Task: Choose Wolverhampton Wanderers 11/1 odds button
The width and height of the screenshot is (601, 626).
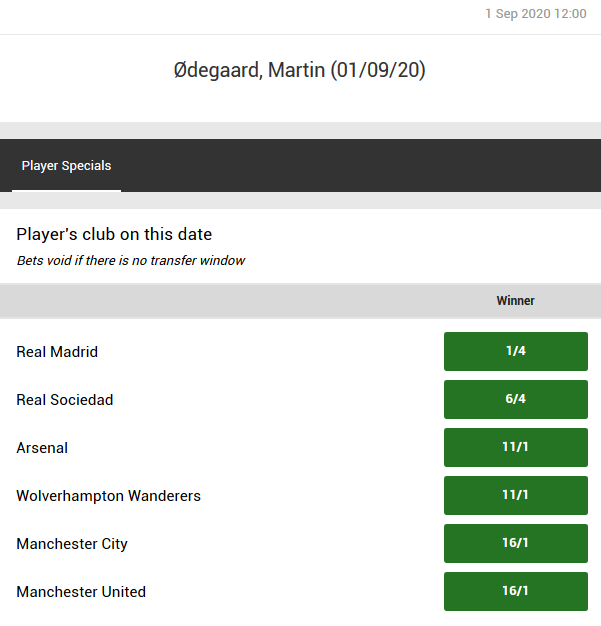Action: click(x=516, y=495)
